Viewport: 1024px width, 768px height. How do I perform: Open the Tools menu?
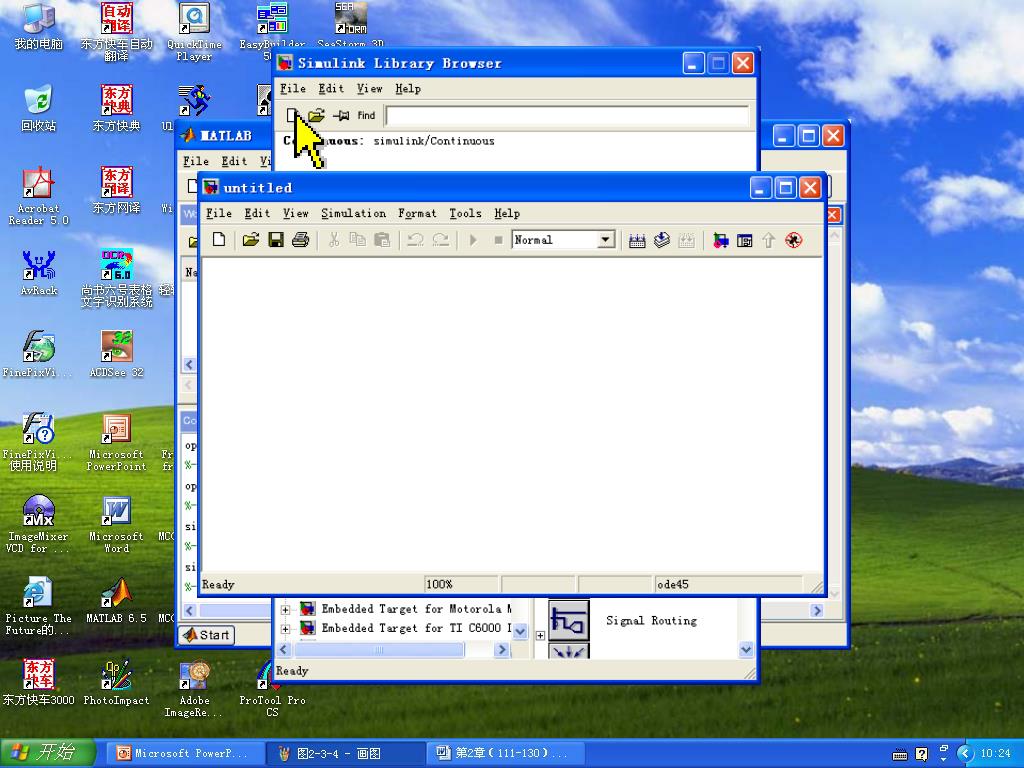(465, 213)
